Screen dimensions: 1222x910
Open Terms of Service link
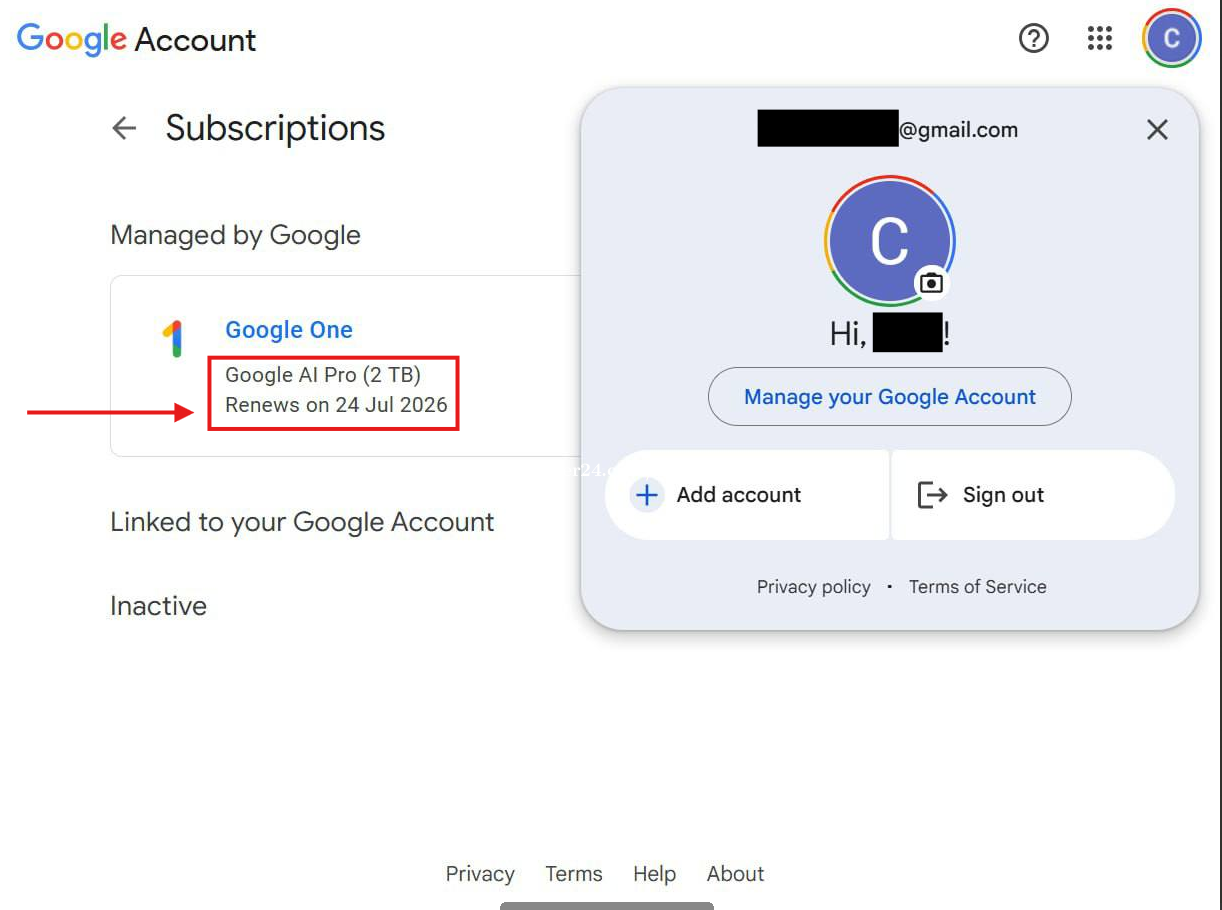coord(977,587)
